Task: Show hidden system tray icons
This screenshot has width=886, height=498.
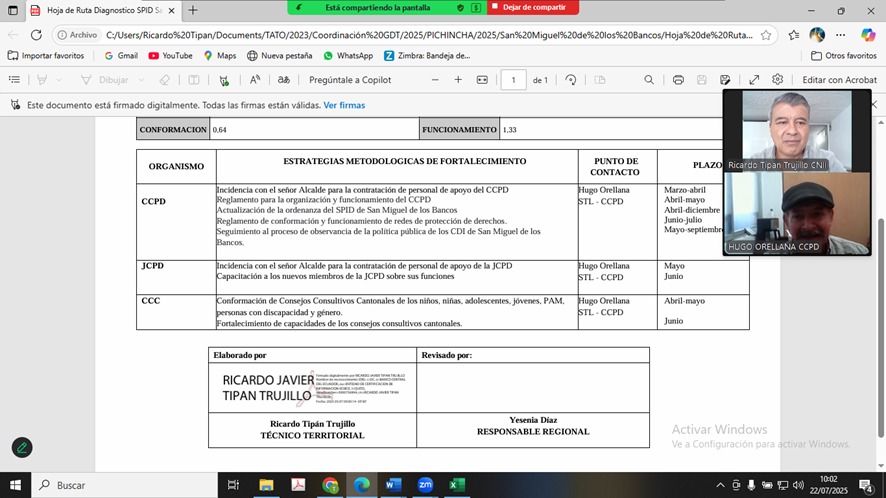Action: pos(720,485)
